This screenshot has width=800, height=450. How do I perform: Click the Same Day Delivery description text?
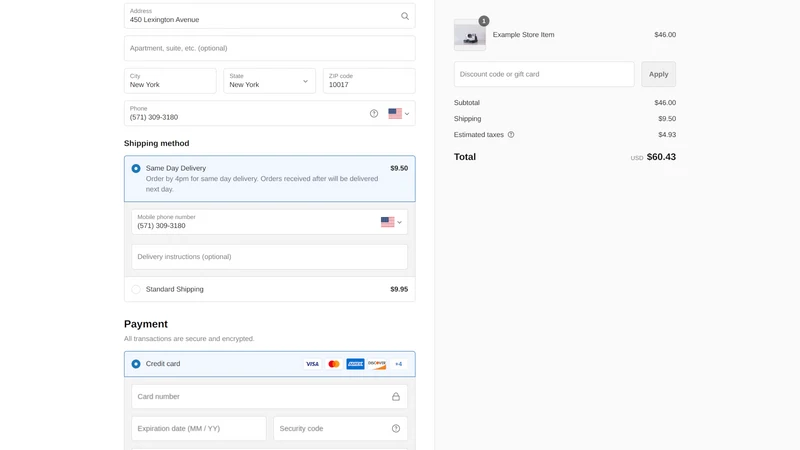262,184
